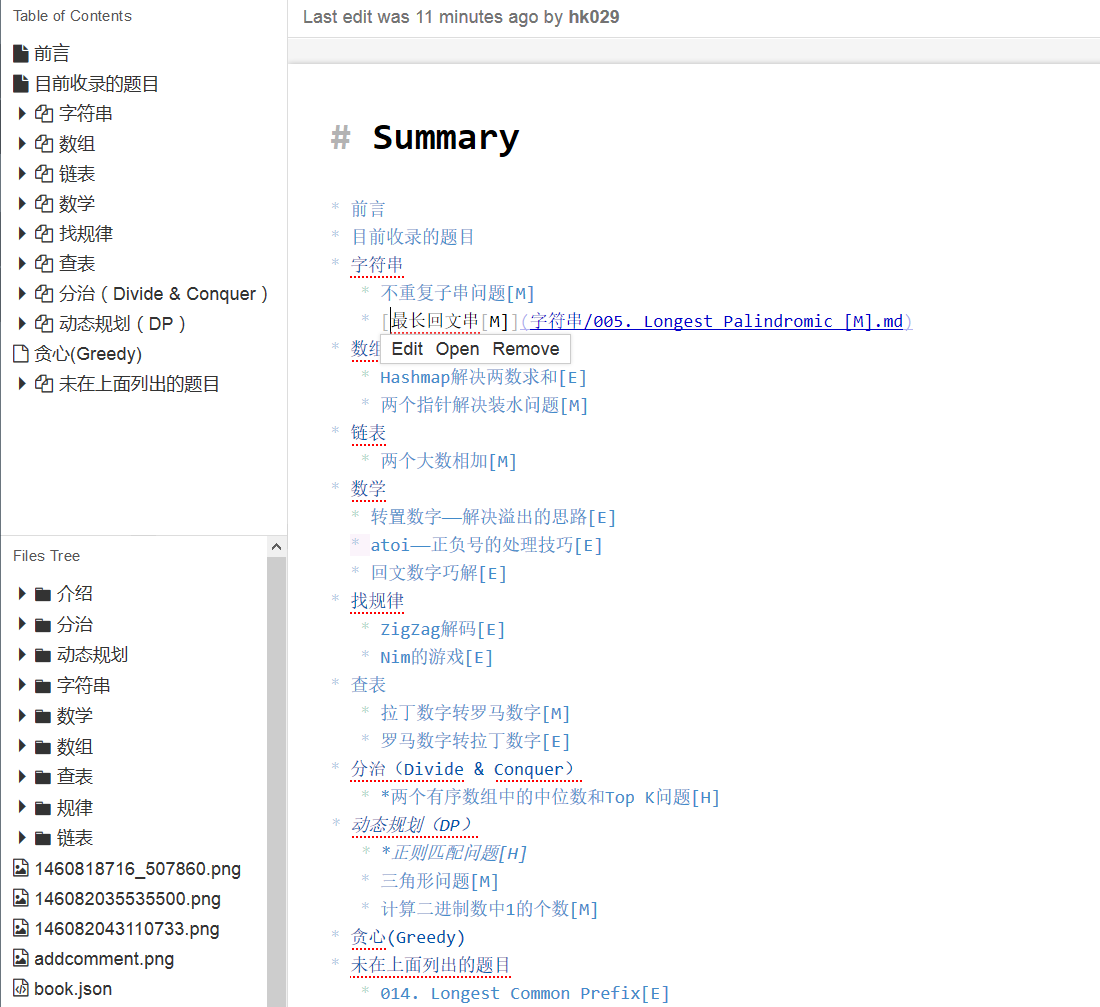This screenshot has height=1007, width=1100.
Task: Click the 回文数字巧解[E] line
Action: [x=438, y=573]
